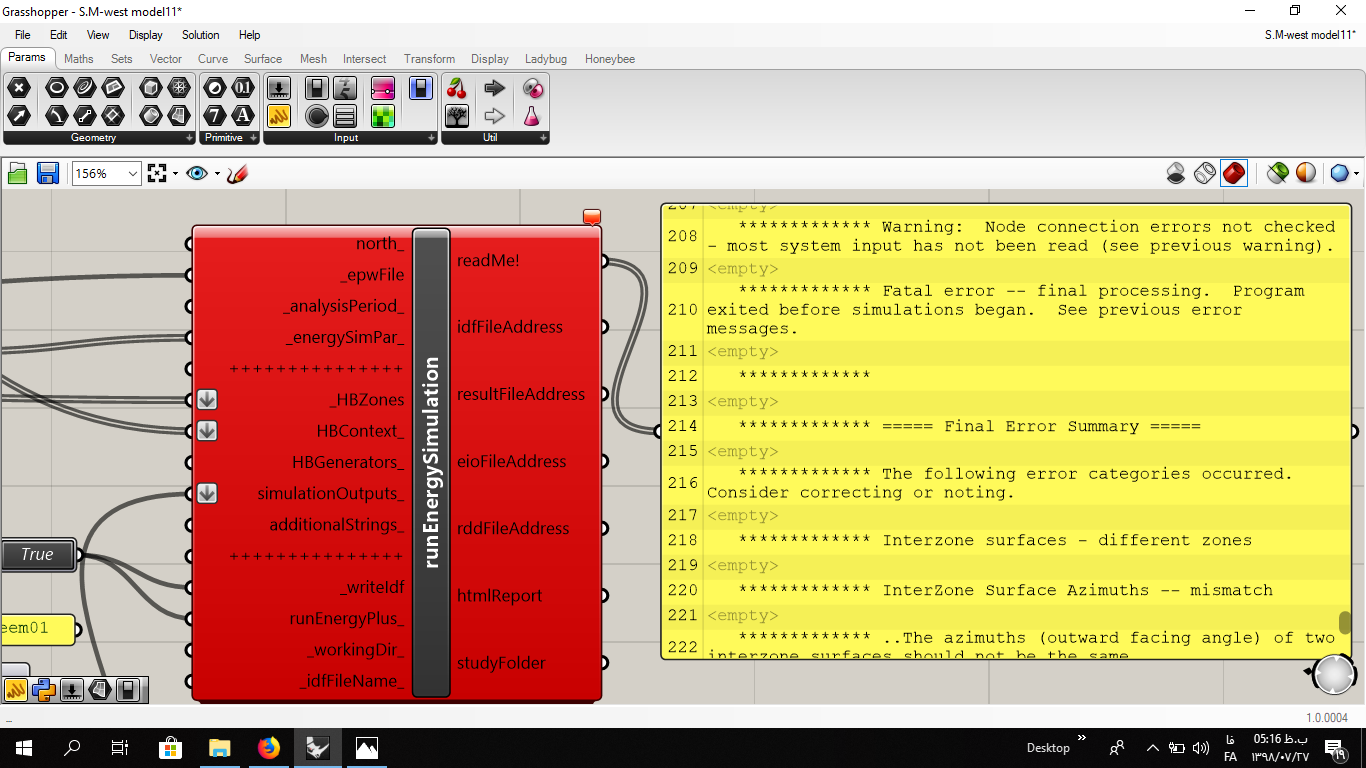Add the Gradient component from Input
Screen dimensions: 1366x768
383,88
